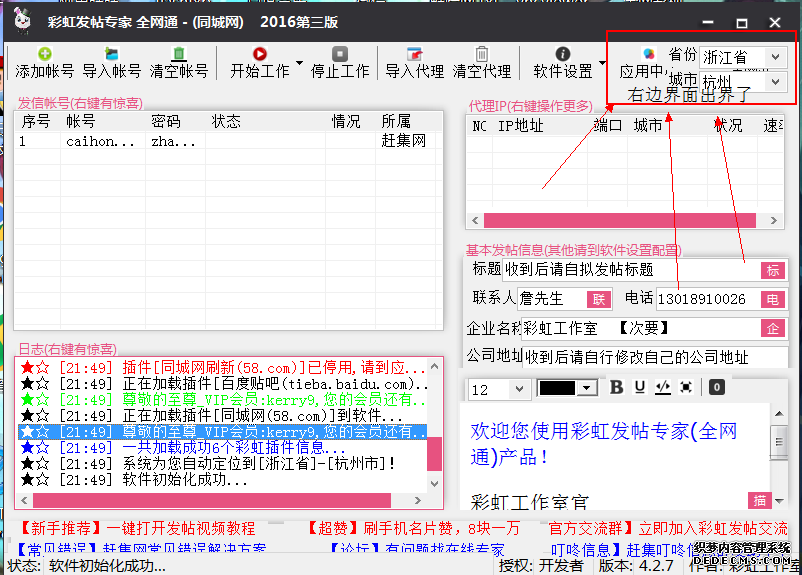Click the proxy list scroll-left arrow
Image resolution: width=802 pixels, height=575 pixels.
click(x=475, y=220)
